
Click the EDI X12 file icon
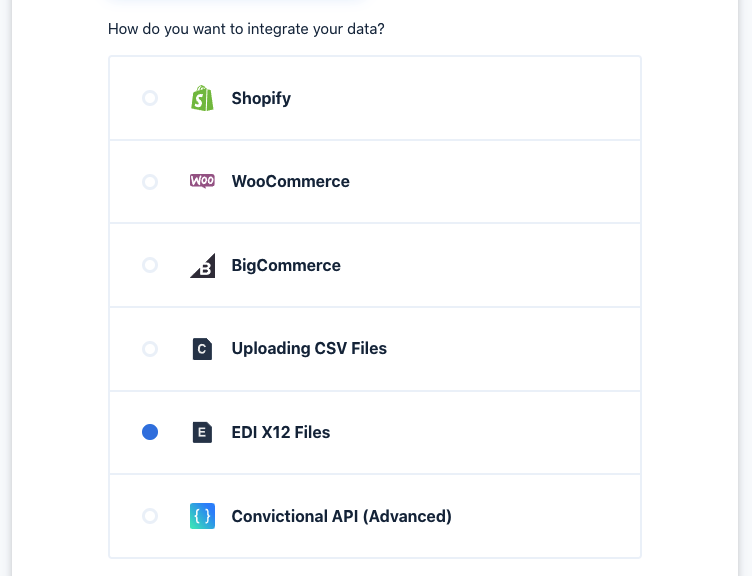[x=202, y=432]
